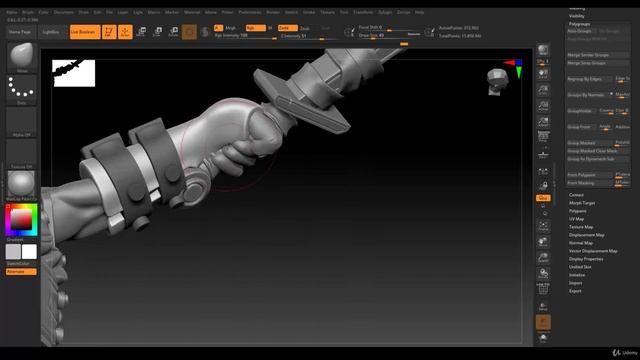Image resolution: width=640 pixels, height=360 pixels.
Task: Expand the Displacement Map section
Action: [587, 235]
